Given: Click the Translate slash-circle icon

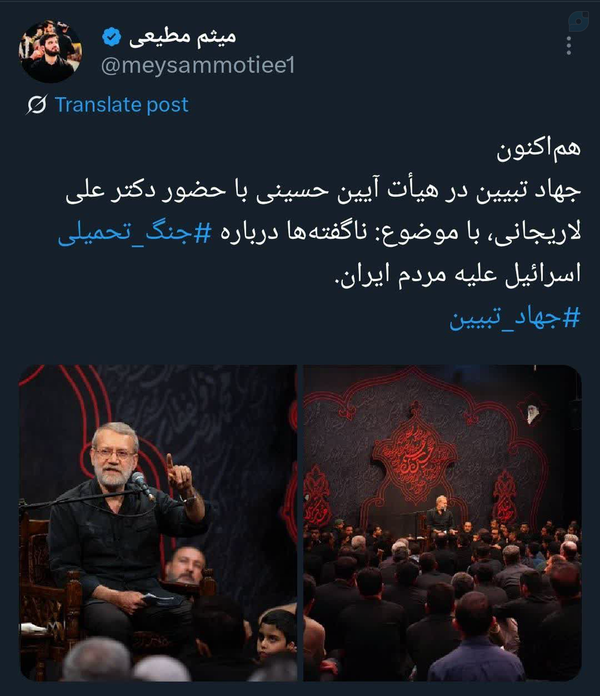Looking at the screenshot, I should [36, 105].
